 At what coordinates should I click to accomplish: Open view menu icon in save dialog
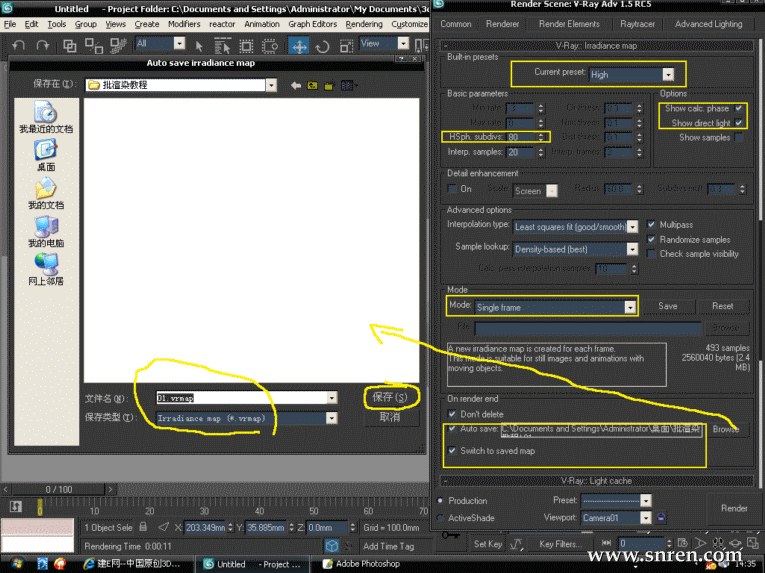click(348, 86)
